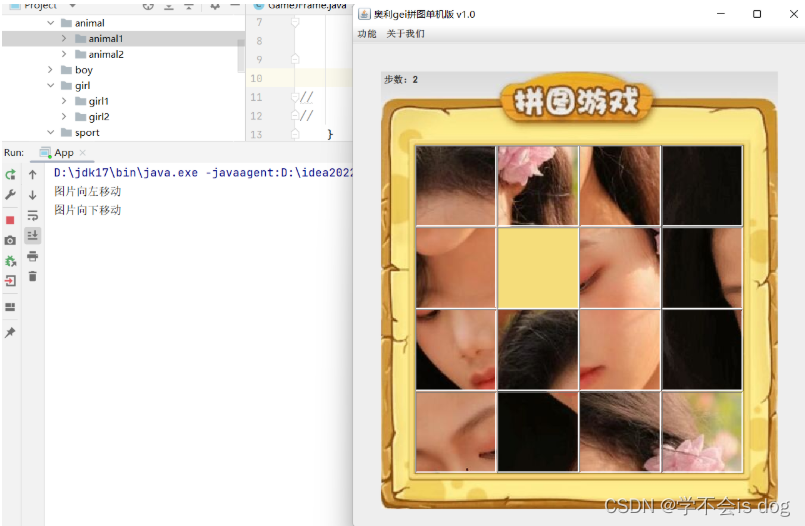Click the green bug debug icon
The height and width of the screenshot is (526, 805).
(x=10, y=261)
